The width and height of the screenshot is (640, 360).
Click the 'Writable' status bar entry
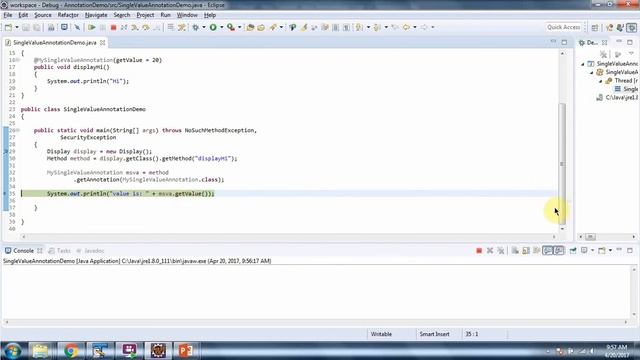pos(381,334)
